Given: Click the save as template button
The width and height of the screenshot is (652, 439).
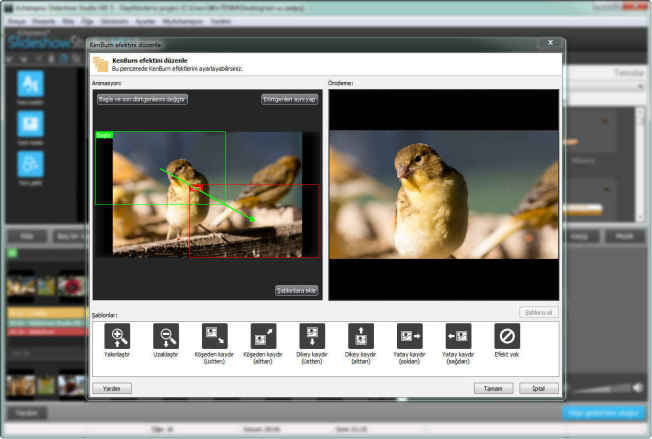Looking at the screenshot, I should point(297,290).
